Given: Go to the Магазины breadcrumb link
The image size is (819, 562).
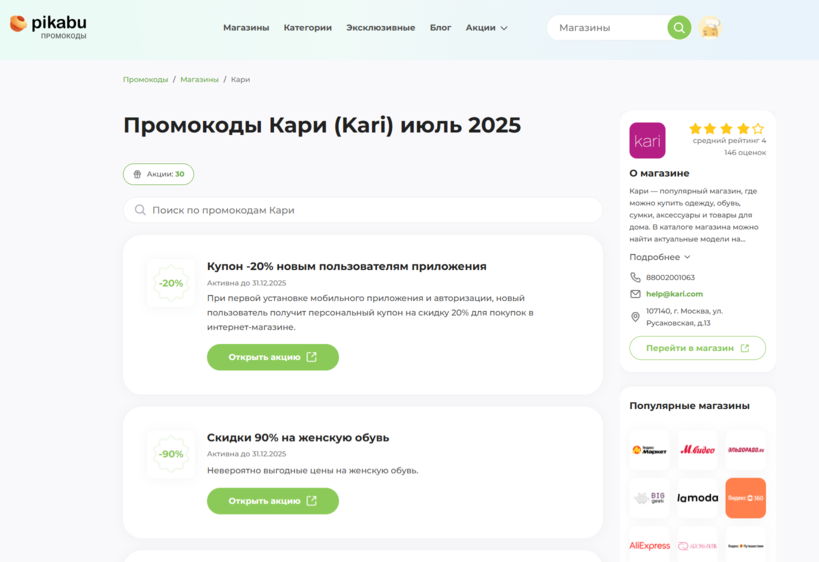Looking at the screenshot, I should tap(200, 79).
